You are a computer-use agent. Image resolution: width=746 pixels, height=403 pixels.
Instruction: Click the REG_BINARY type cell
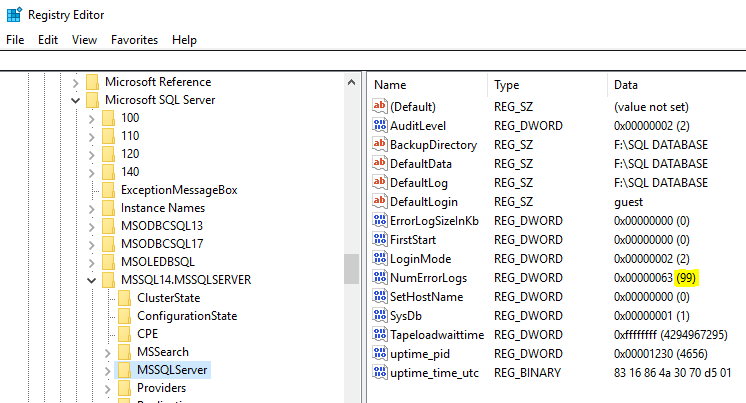click(527, 373)
